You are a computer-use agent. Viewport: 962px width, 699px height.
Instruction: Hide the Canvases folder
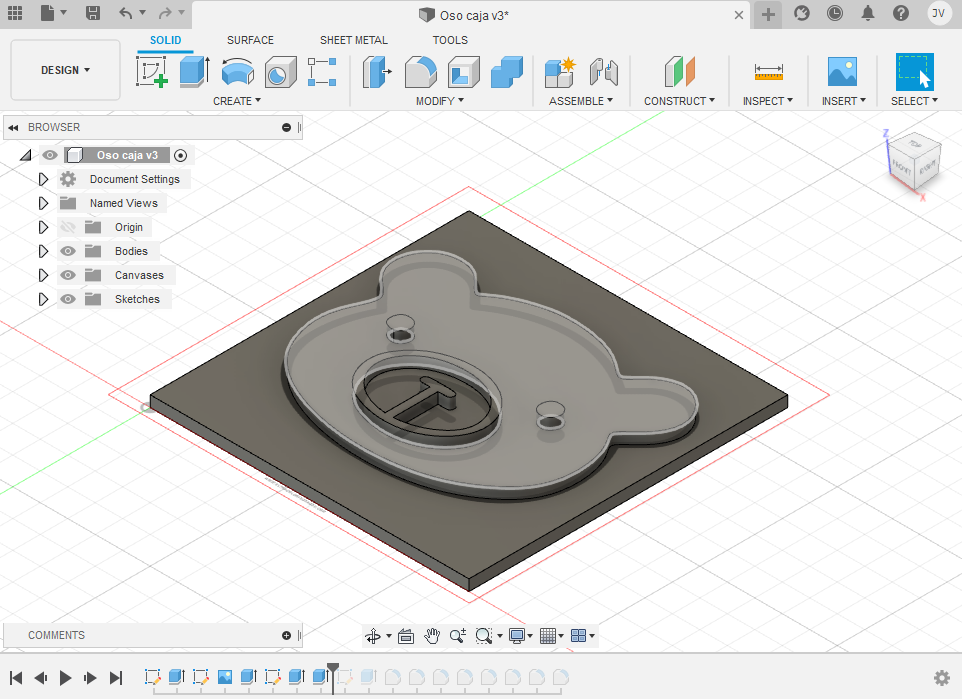point(67,275)
